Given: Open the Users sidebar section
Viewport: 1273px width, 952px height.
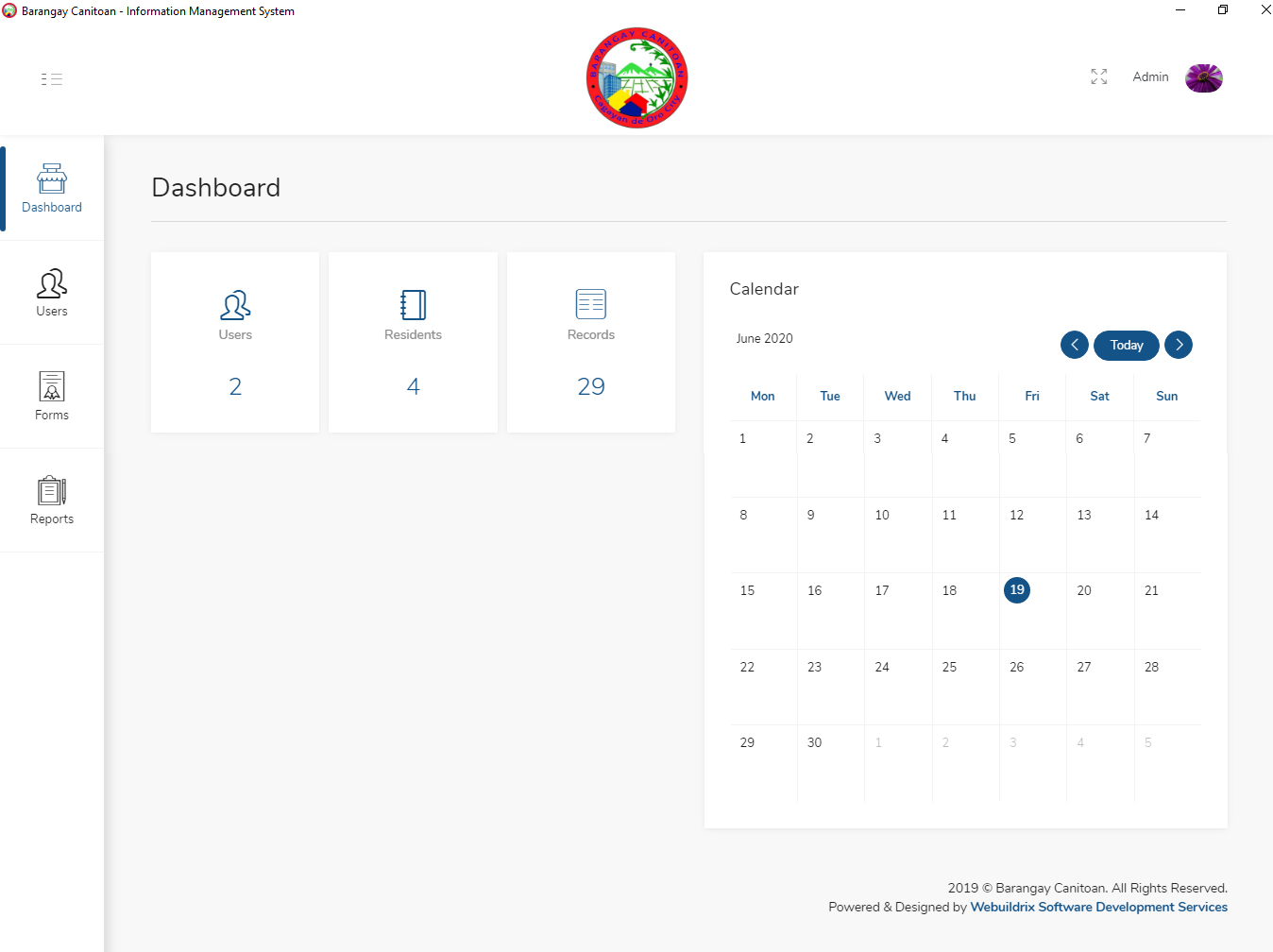Looking at the screenshot, I should [52, 293].
